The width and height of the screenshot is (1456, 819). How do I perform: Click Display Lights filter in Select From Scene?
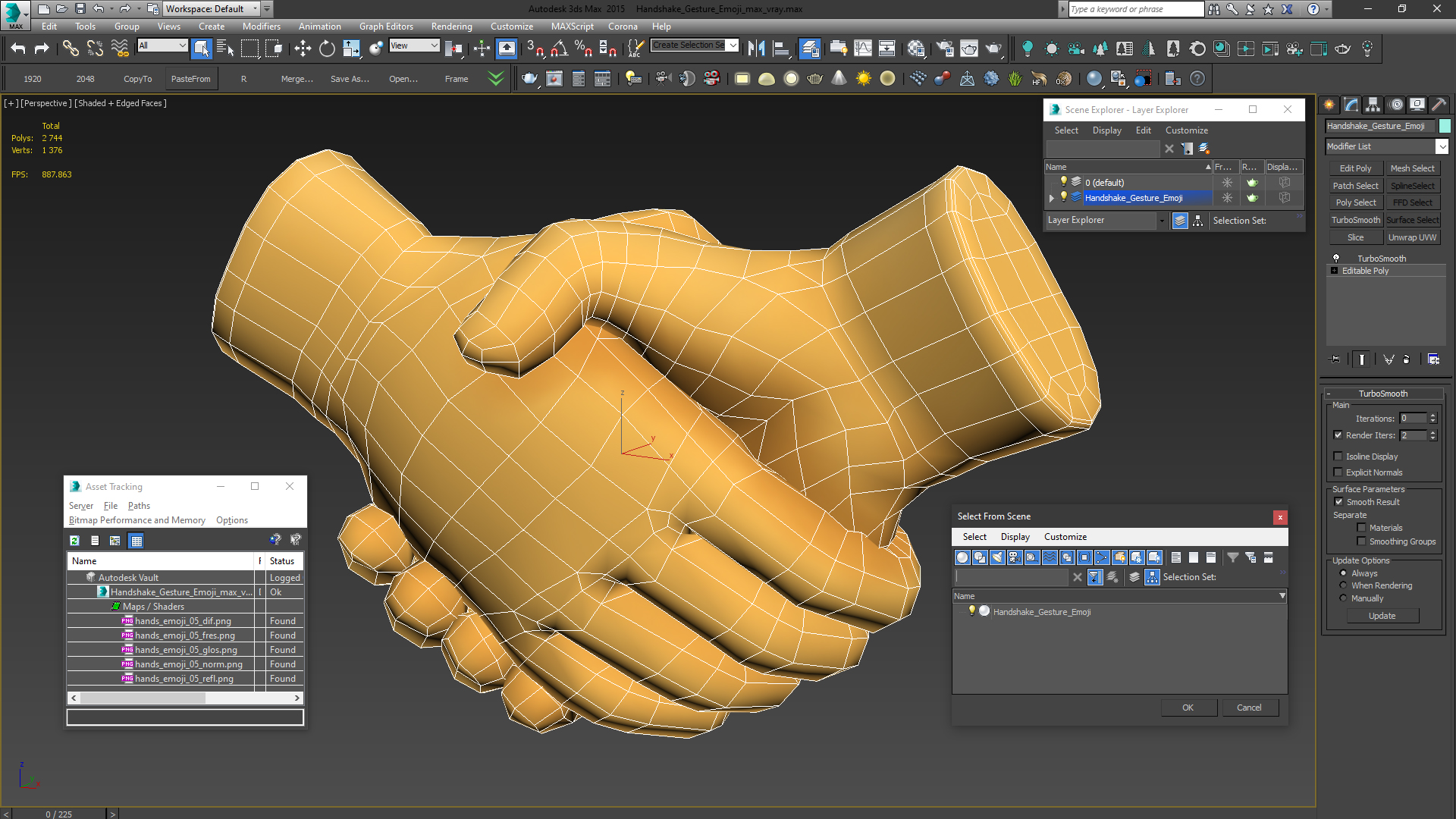coord(997,557)
